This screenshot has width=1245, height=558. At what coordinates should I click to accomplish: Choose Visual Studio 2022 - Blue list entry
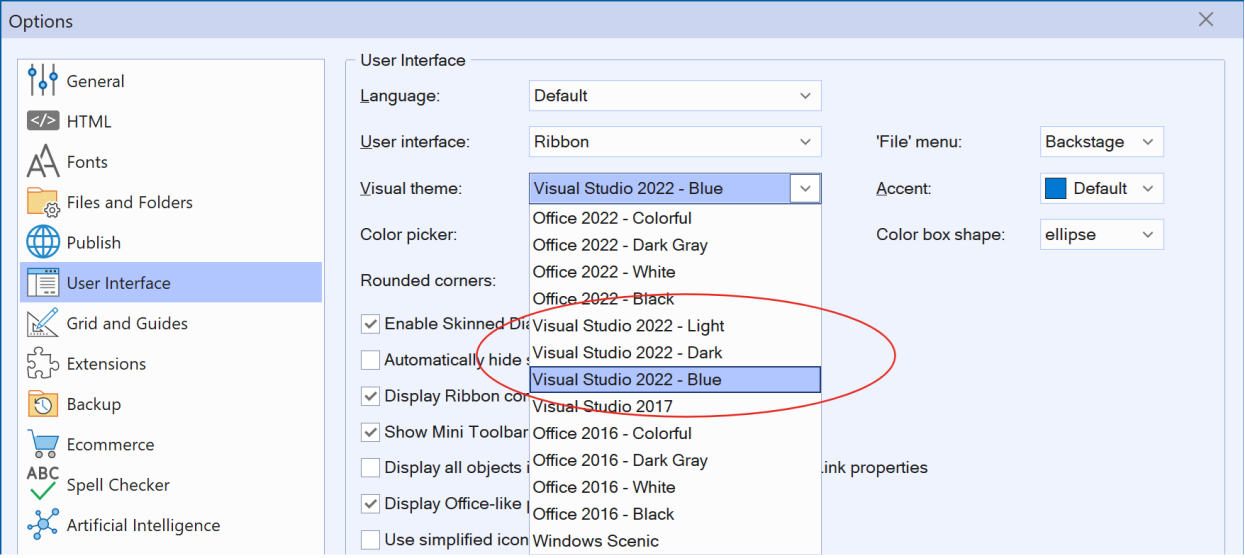(x=675, y=380)
